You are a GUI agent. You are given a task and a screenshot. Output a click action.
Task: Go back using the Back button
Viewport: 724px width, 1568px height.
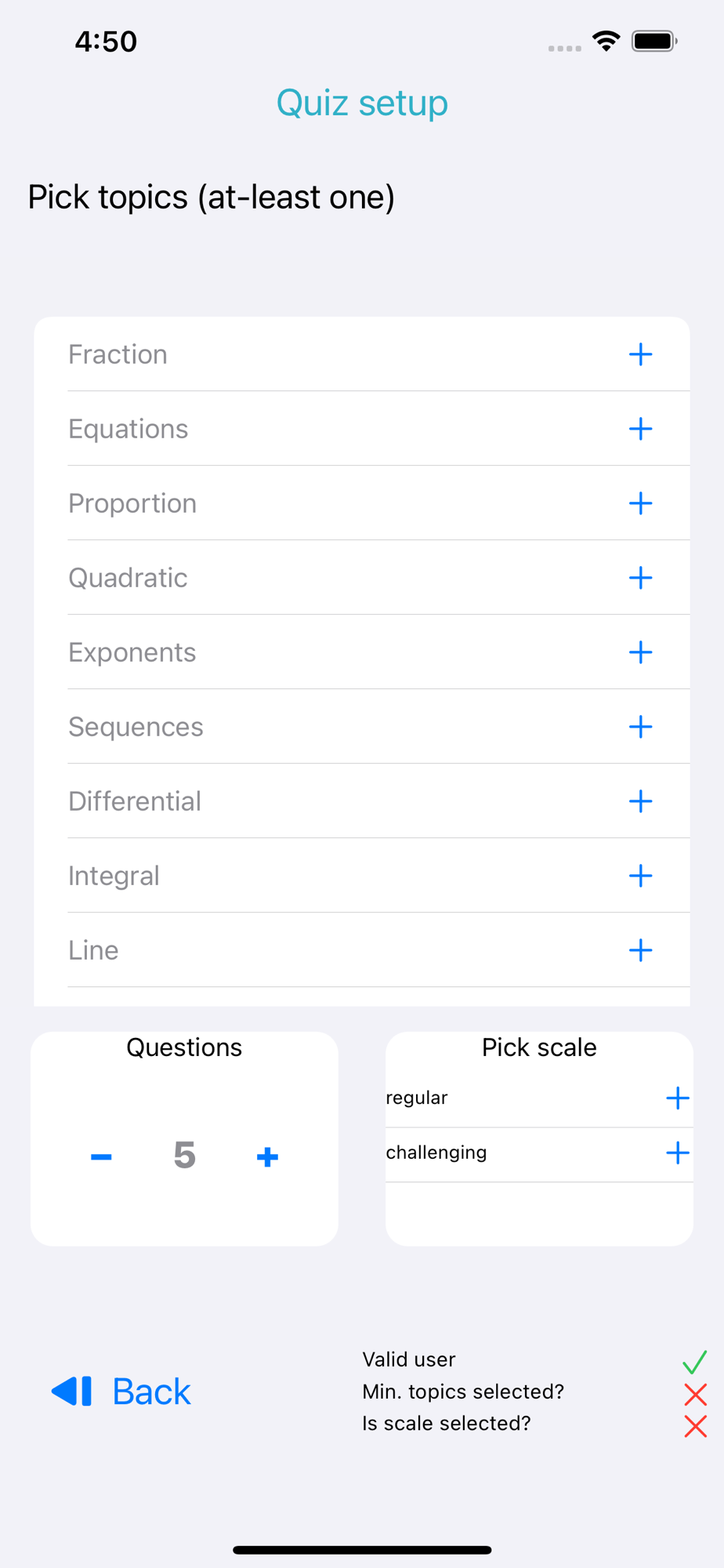tap(121, 1392)
